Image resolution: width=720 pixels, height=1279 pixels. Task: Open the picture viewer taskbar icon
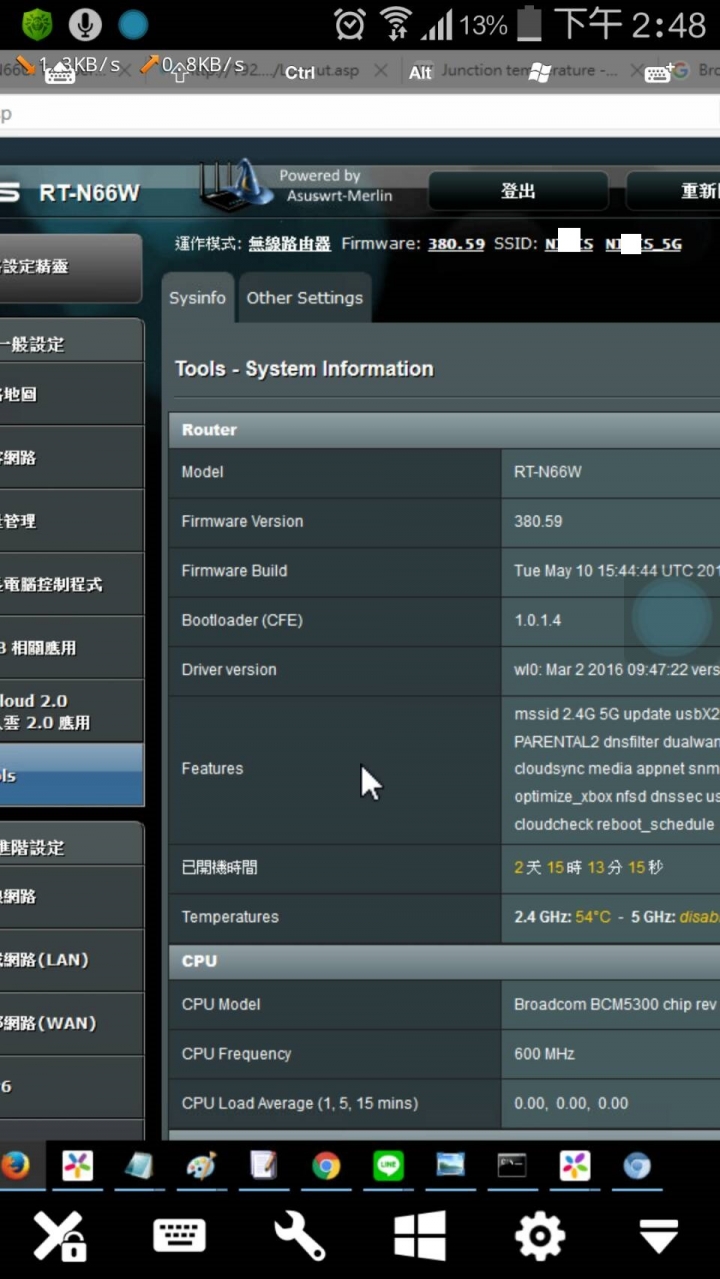tap(450, 1166)
